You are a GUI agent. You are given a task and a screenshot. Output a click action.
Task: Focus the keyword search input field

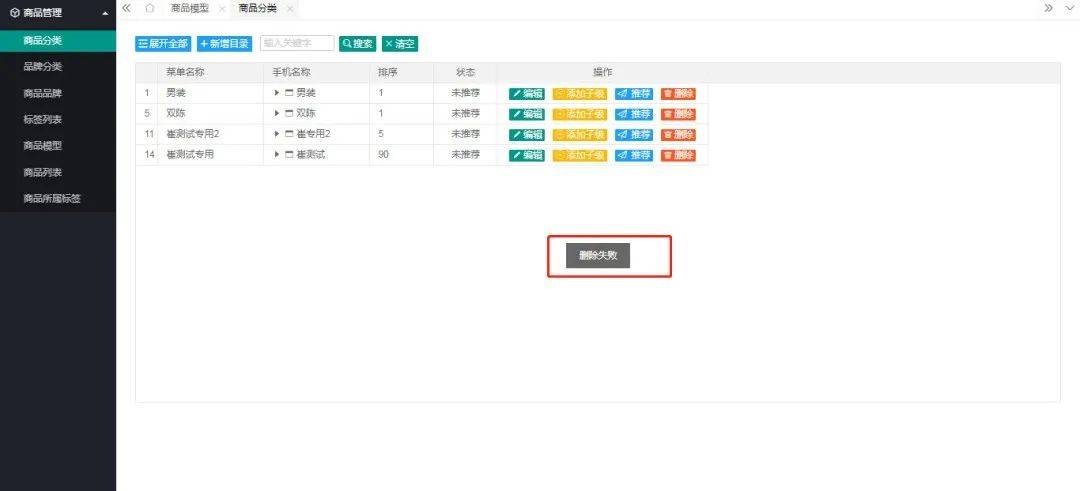click(298, 43)
